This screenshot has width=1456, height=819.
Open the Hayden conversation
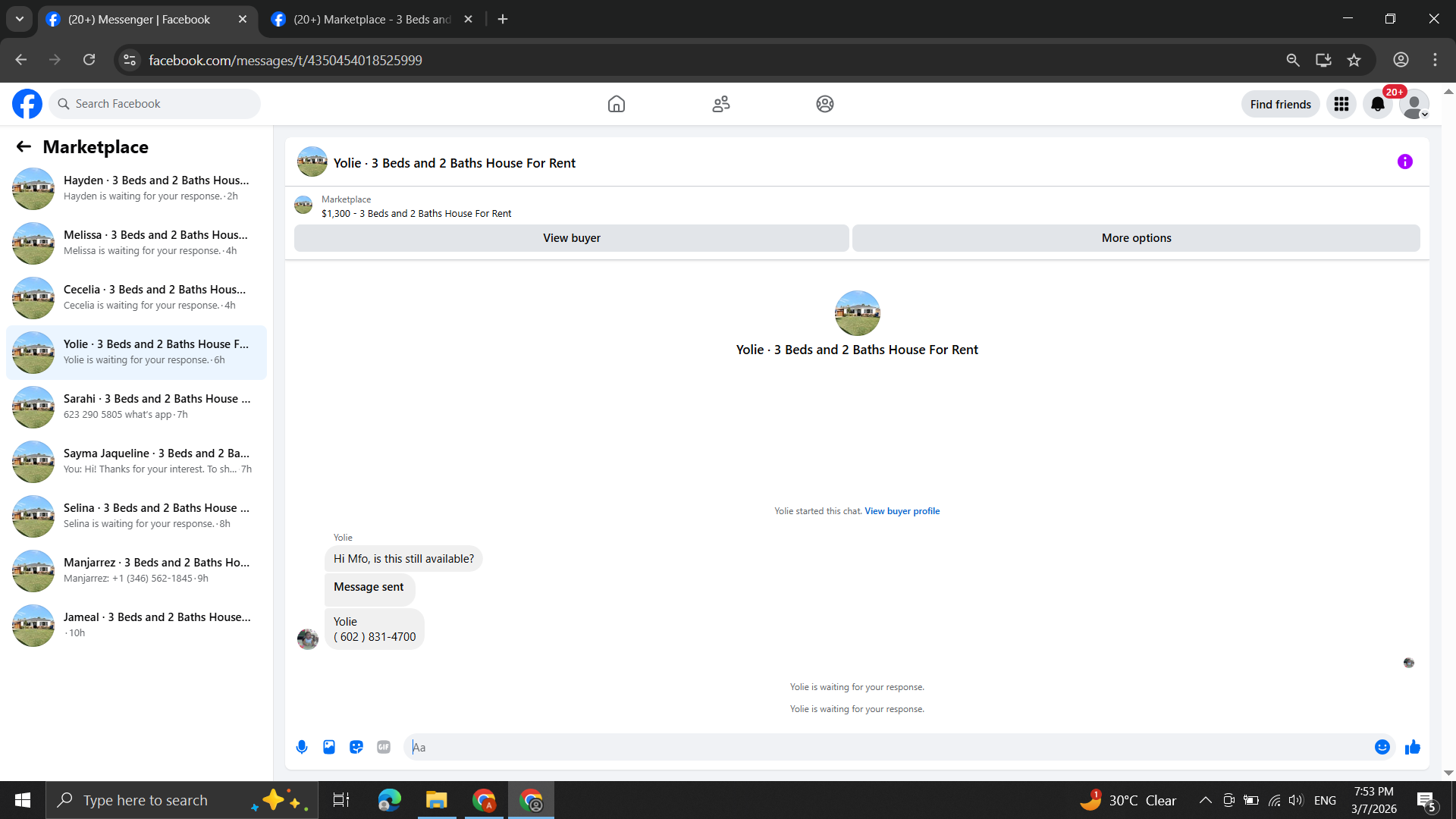[x=136, y=188]
